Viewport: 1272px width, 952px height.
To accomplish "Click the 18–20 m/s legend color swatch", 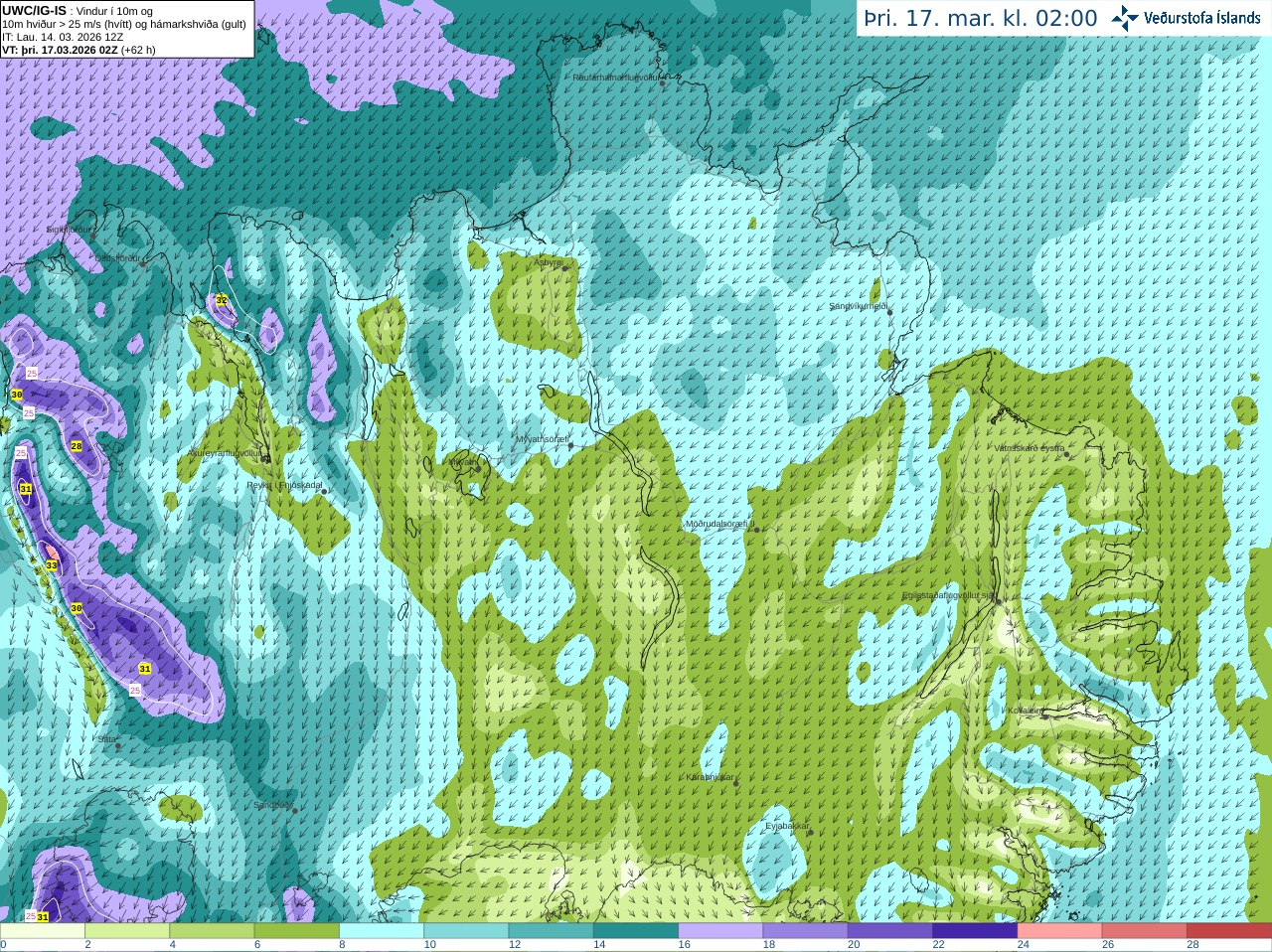I will pyautogui.click(x=806, y=931).
